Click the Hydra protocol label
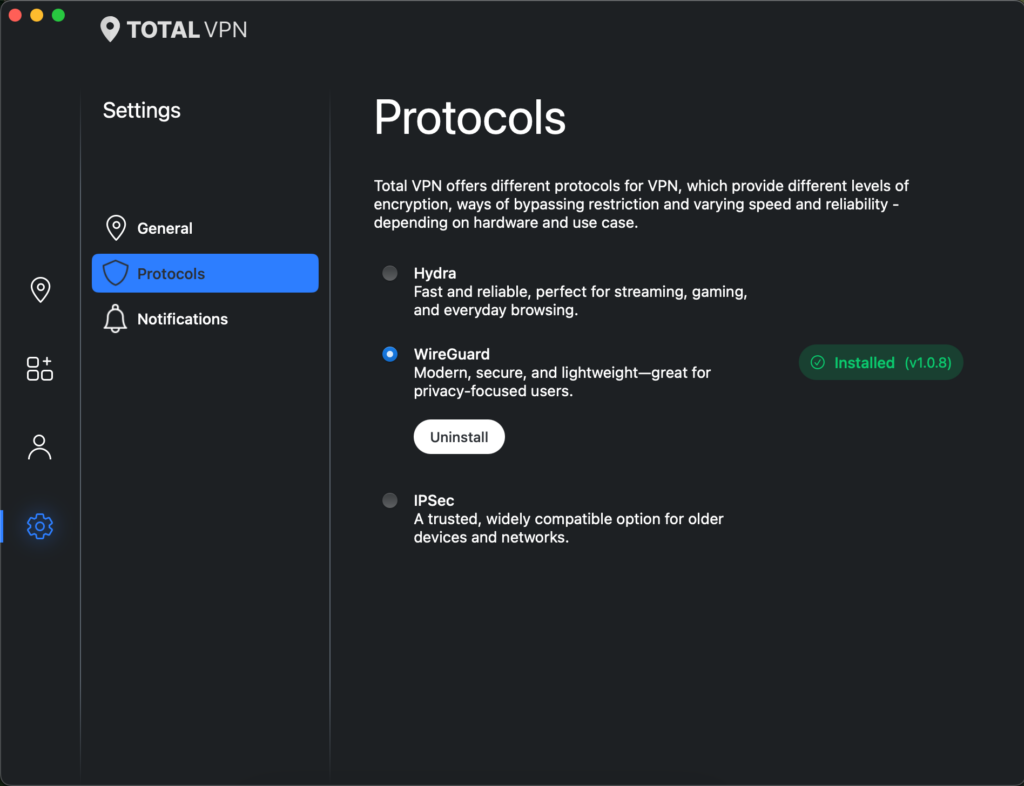 point(435,273)
